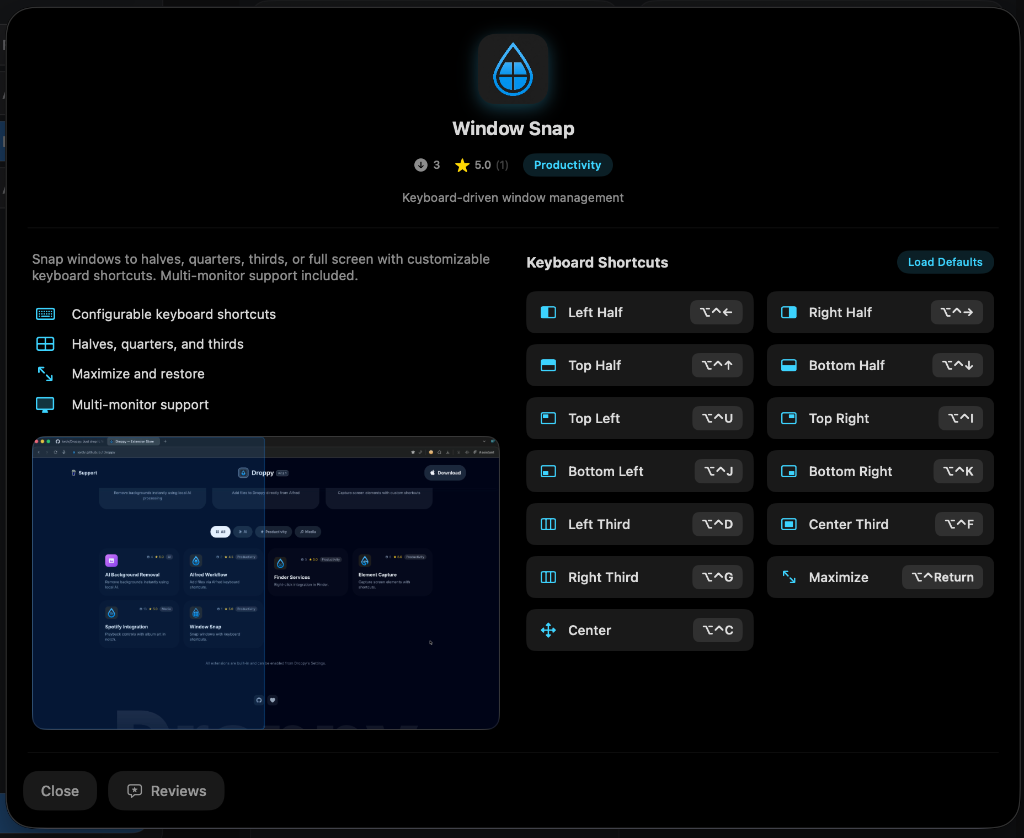
Task: Edit the Bottom Left ⌥^J shortcut
Action: (x=718, y=471)
